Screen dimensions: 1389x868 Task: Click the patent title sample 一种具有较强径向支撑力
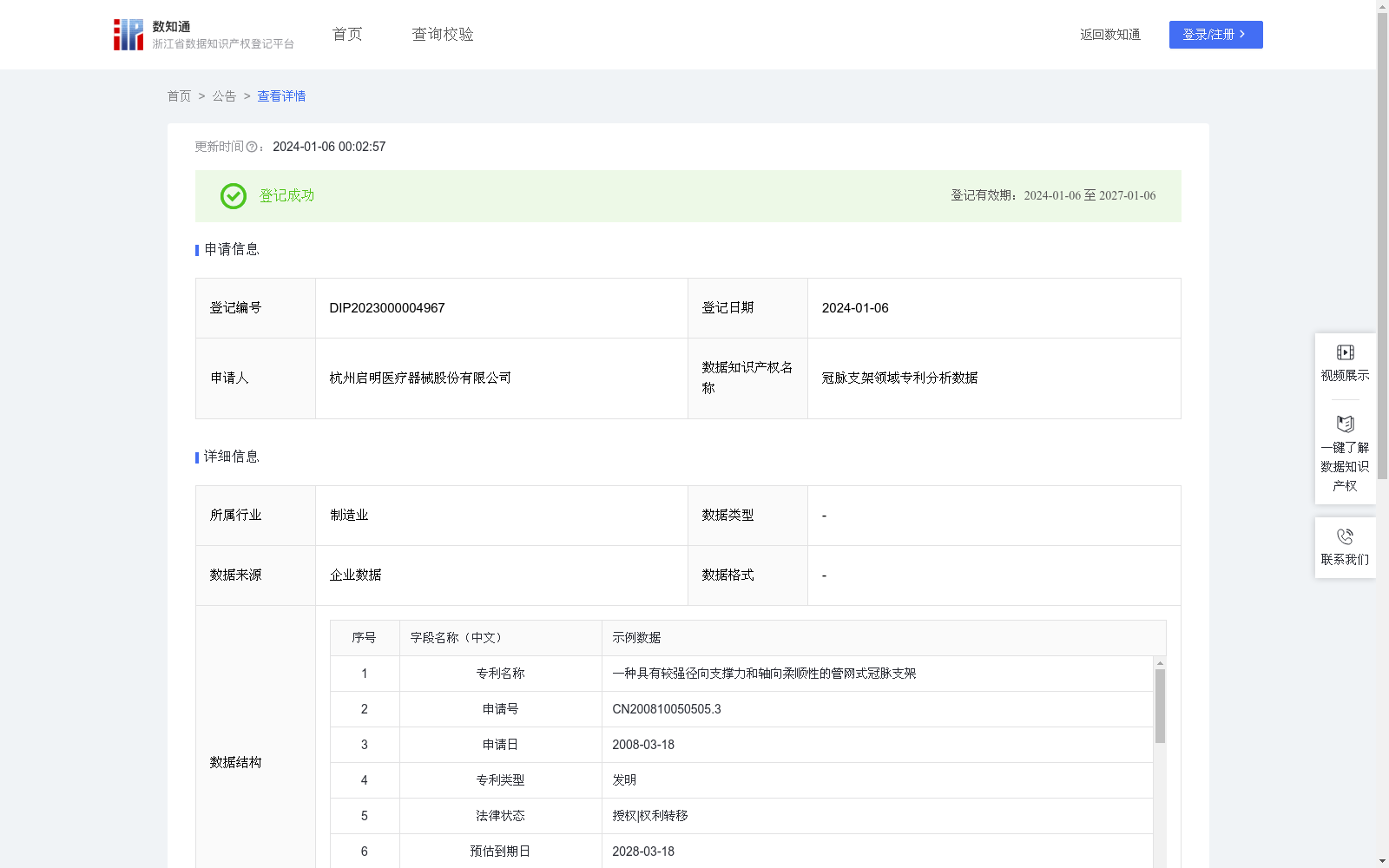coord(764,674)
